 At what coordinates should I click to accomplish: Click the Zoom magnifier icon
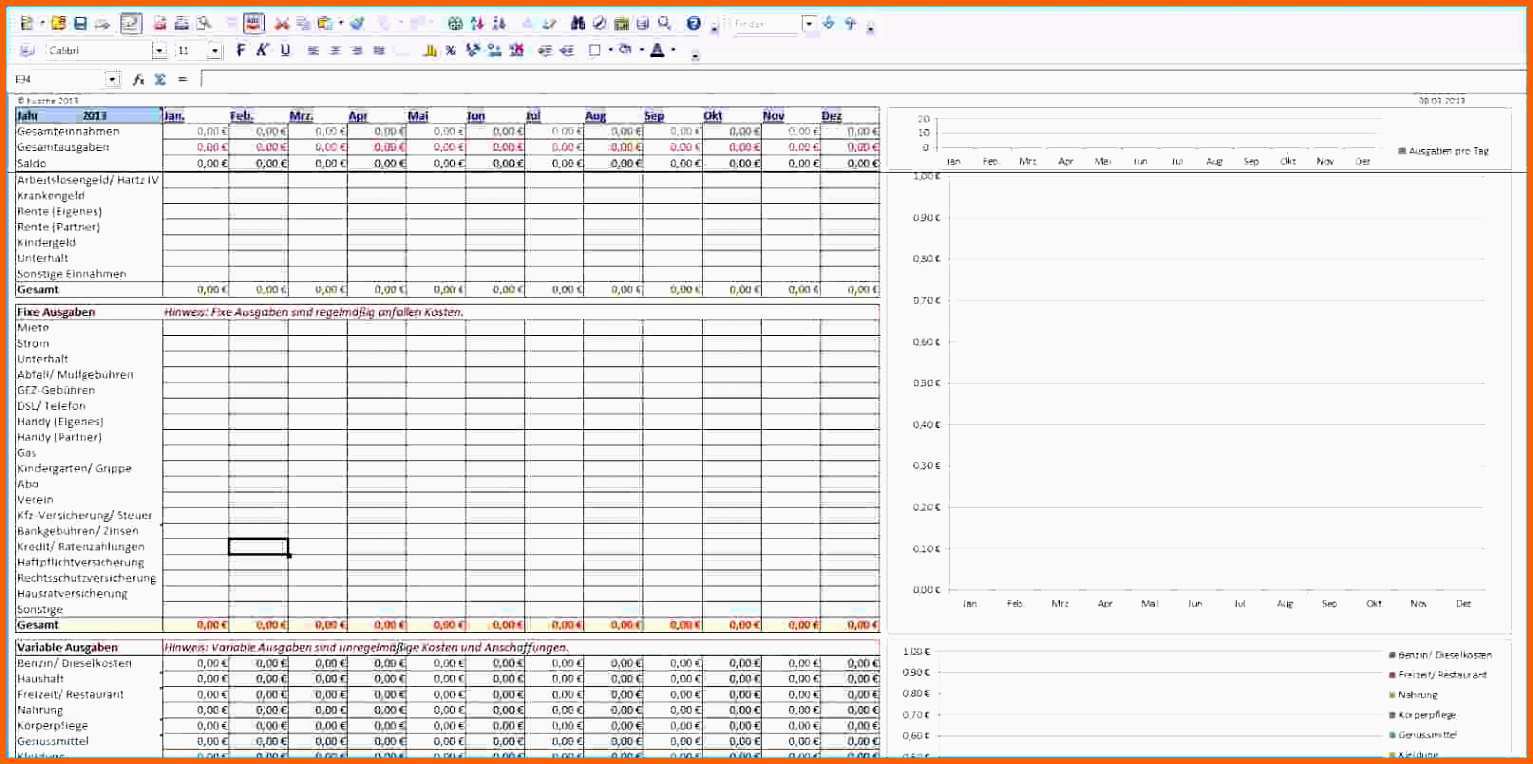click(x=664, y=23)
